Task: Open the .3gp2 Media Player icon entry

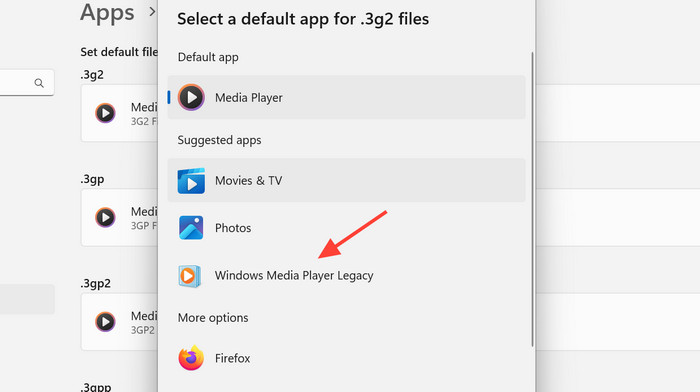Action: tap(105, 322)
